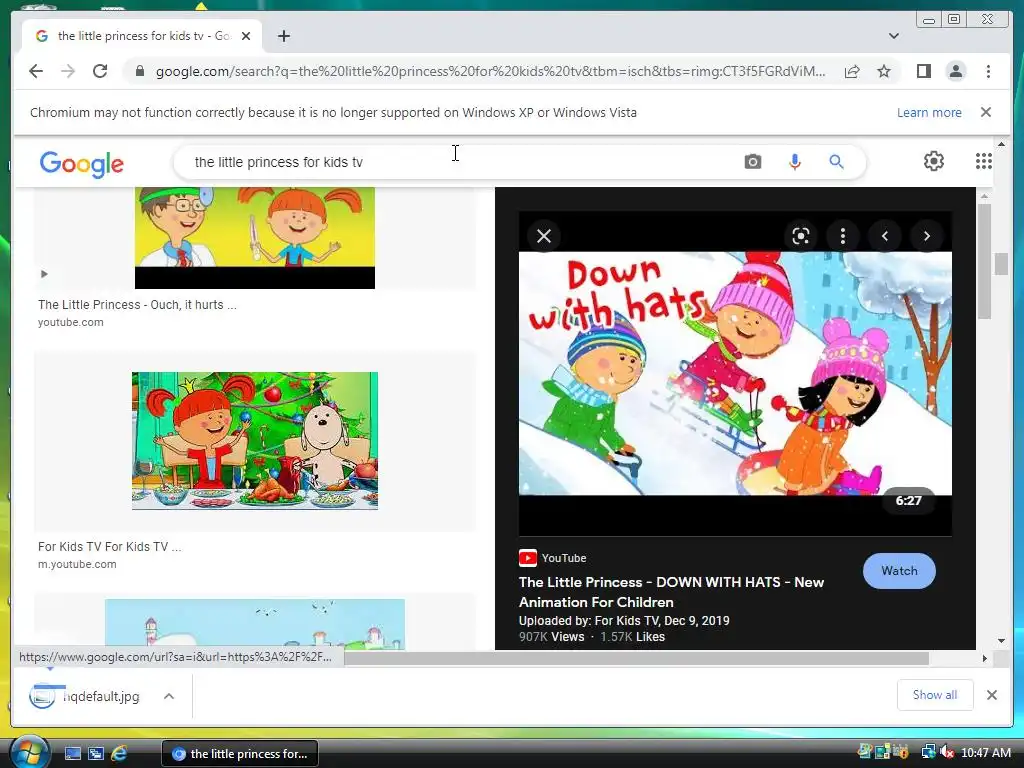Open the seaside landscape thumbnail

[255, 624]
